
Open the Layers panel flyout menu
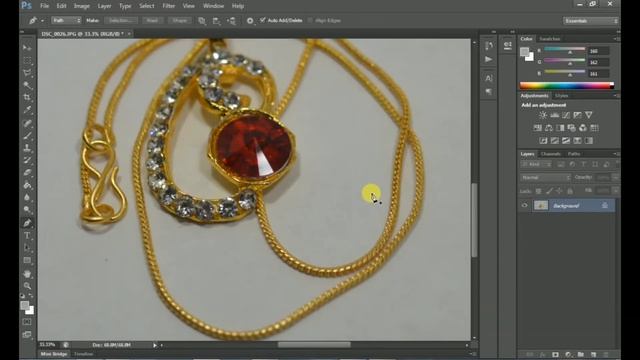pyautogui.click(x=616, y=154)
